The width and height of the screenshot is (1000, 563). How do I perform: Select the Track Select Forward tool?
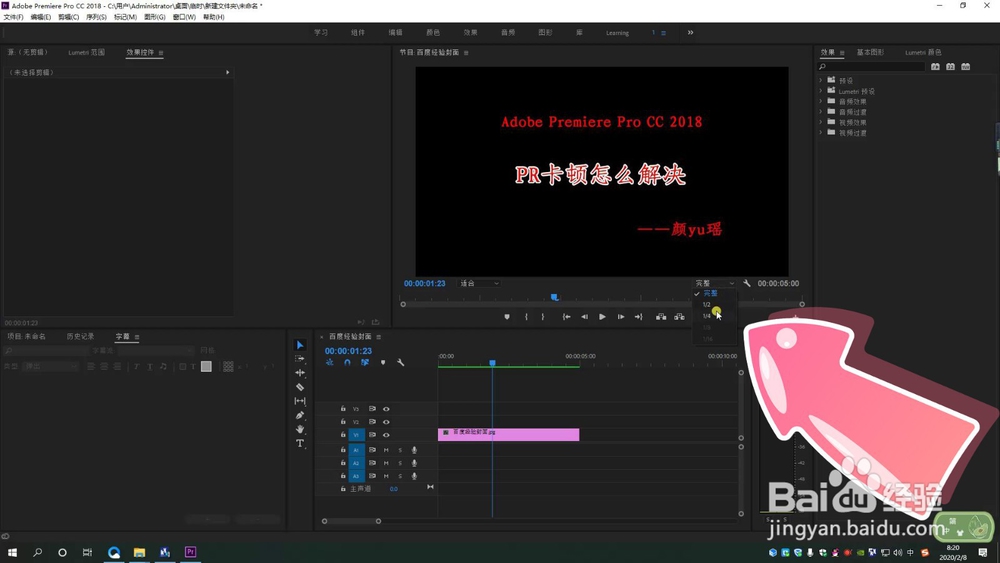300,359
